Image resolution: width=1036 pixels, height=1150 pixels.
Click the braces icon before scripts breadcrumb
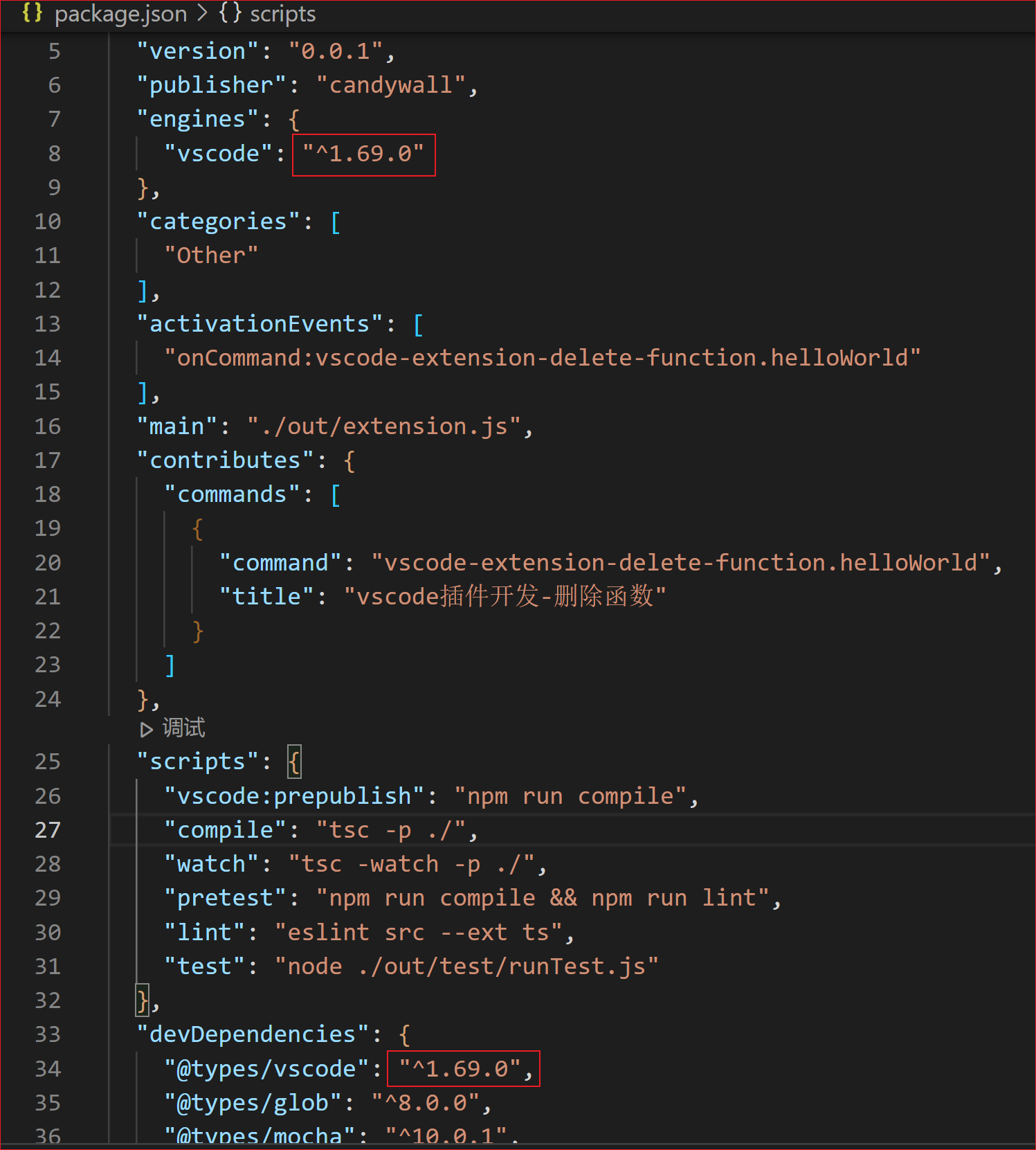[x=230, y=13]
